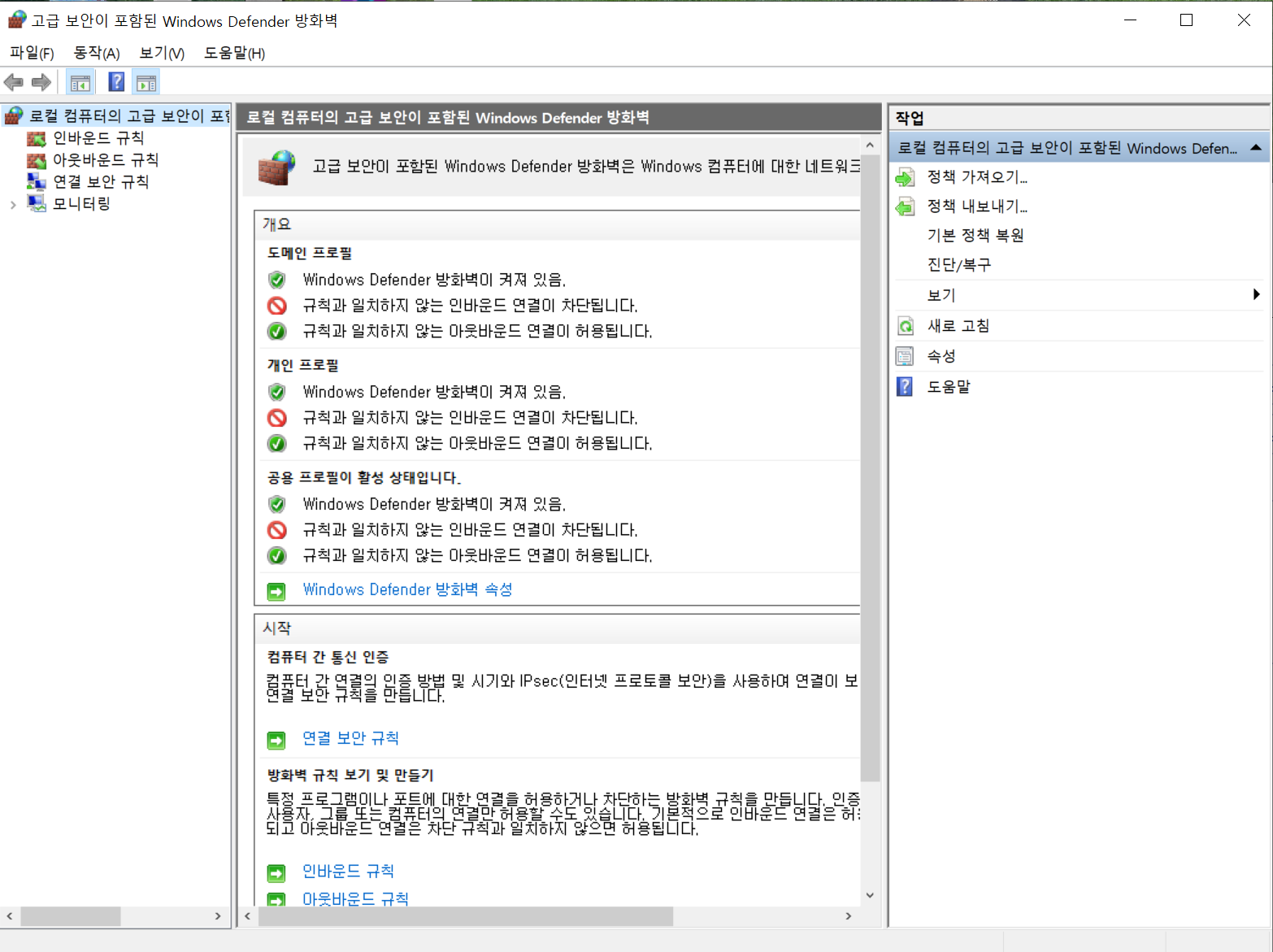The height and width of the screenshot is (952, 1273).
Task: Click the 공용 프로필이 활성 상태입니다. heading
Action: 364,478
